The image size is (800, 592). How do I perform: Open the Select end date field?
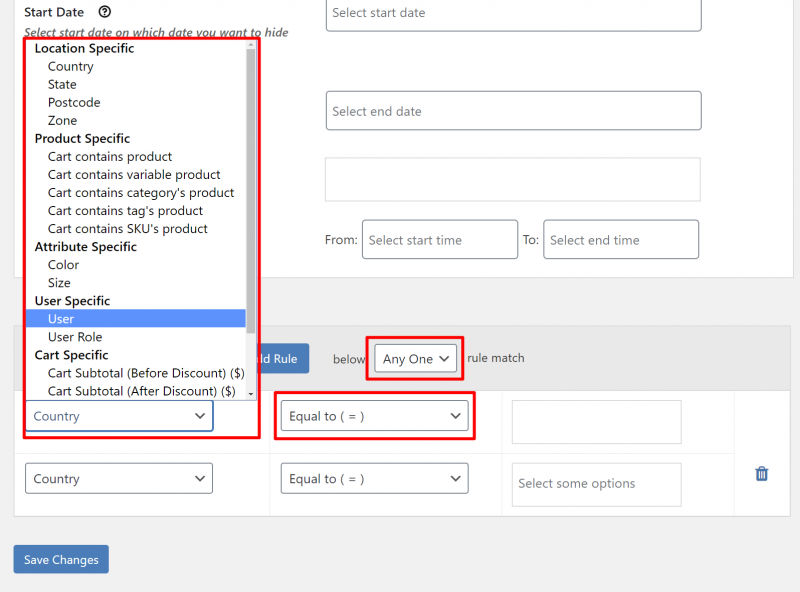513,111
